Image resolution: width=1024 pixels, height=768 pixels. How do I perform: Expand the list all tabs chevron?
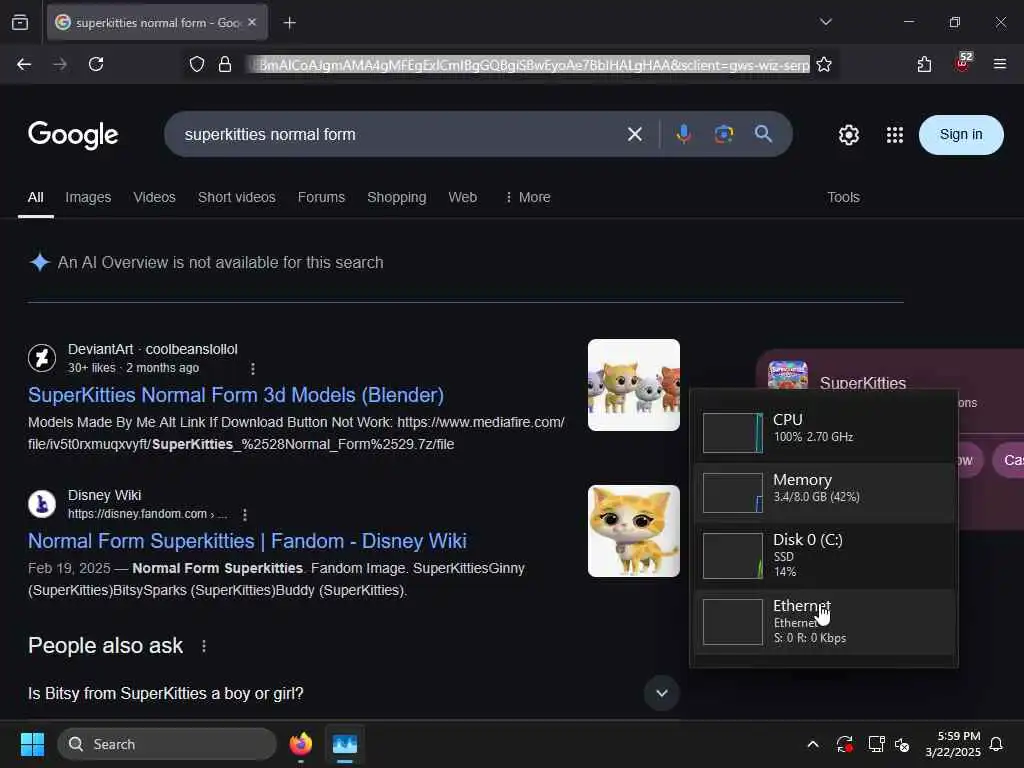point(825,22)
